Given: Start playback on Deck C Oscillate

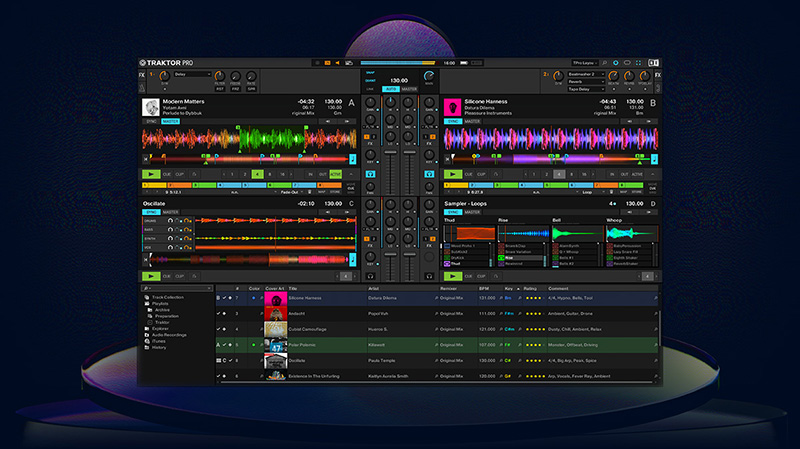Looking at the screenshot, I should pyautogui.click(x=151, y=276).
